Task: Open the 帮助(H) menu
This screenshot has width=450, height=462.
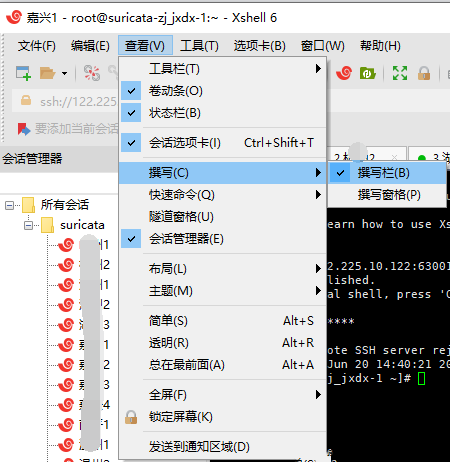Action: click(380, 46)
